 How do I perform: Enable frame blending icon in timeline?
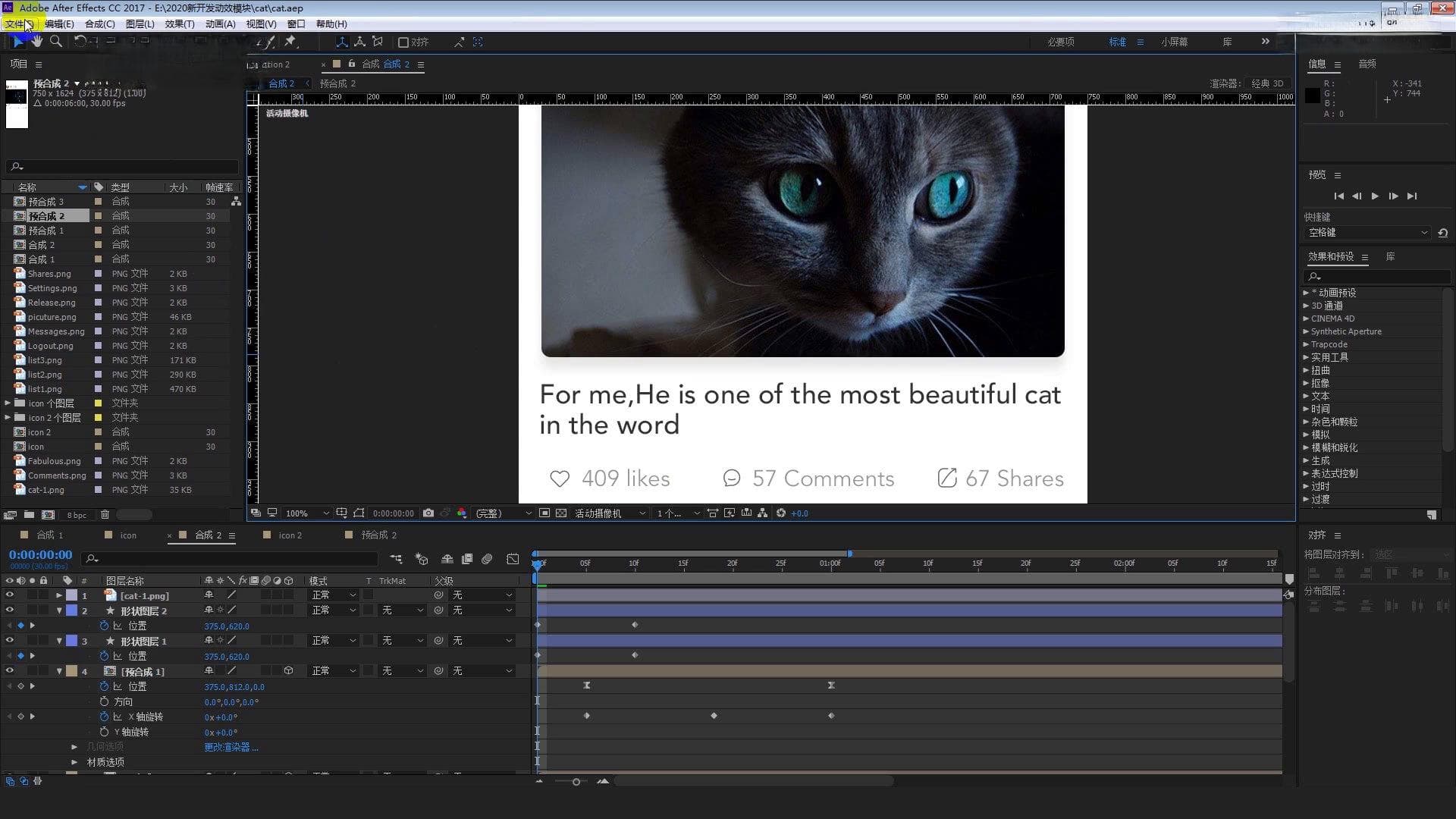467,559
